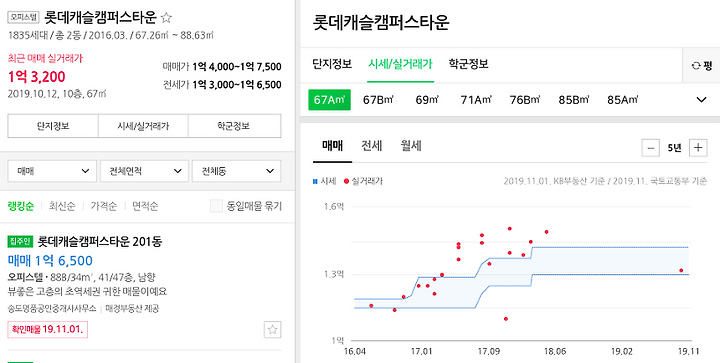Open the 전체동 building dropdown
This screenshot has width=720, height=363.
236,171
